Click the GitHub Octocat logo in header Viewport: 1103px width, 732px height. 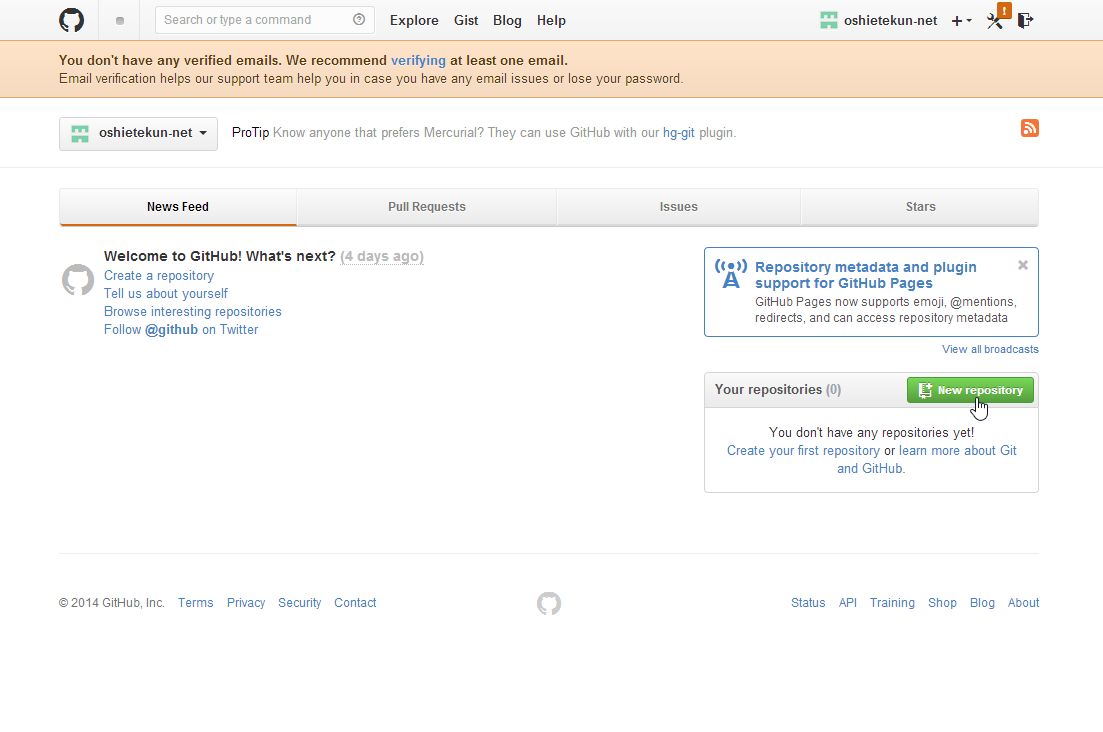coord(71,20)
